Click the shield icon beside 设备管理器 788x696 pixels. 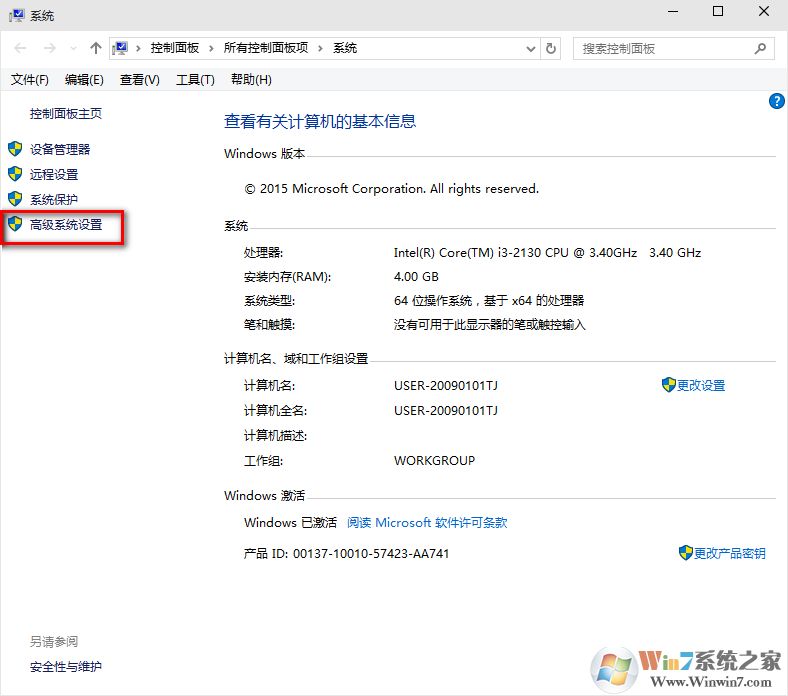pyautogui.click(x=15, y=149)
